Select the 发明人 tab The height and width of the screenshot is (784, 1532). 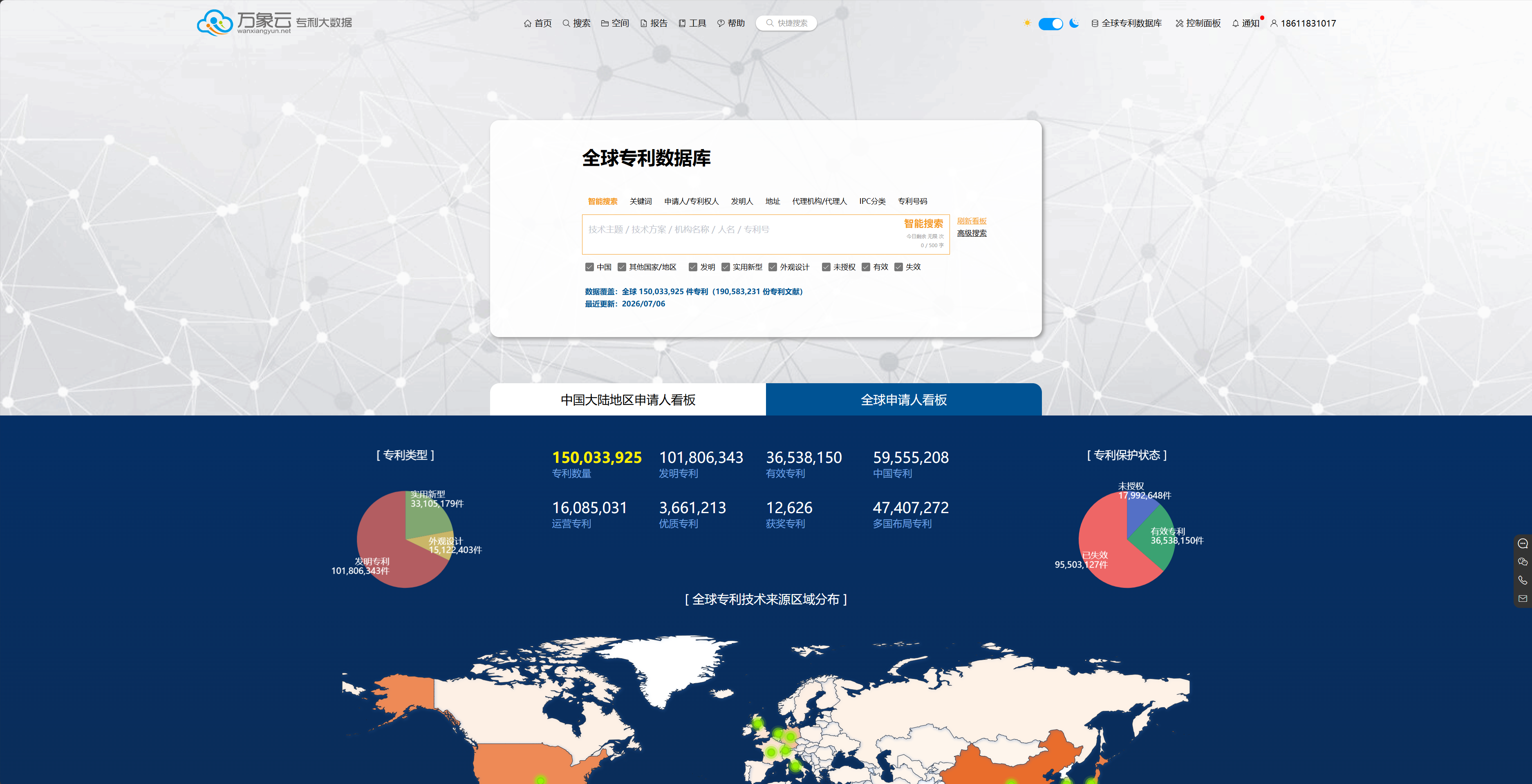(741, 201)
